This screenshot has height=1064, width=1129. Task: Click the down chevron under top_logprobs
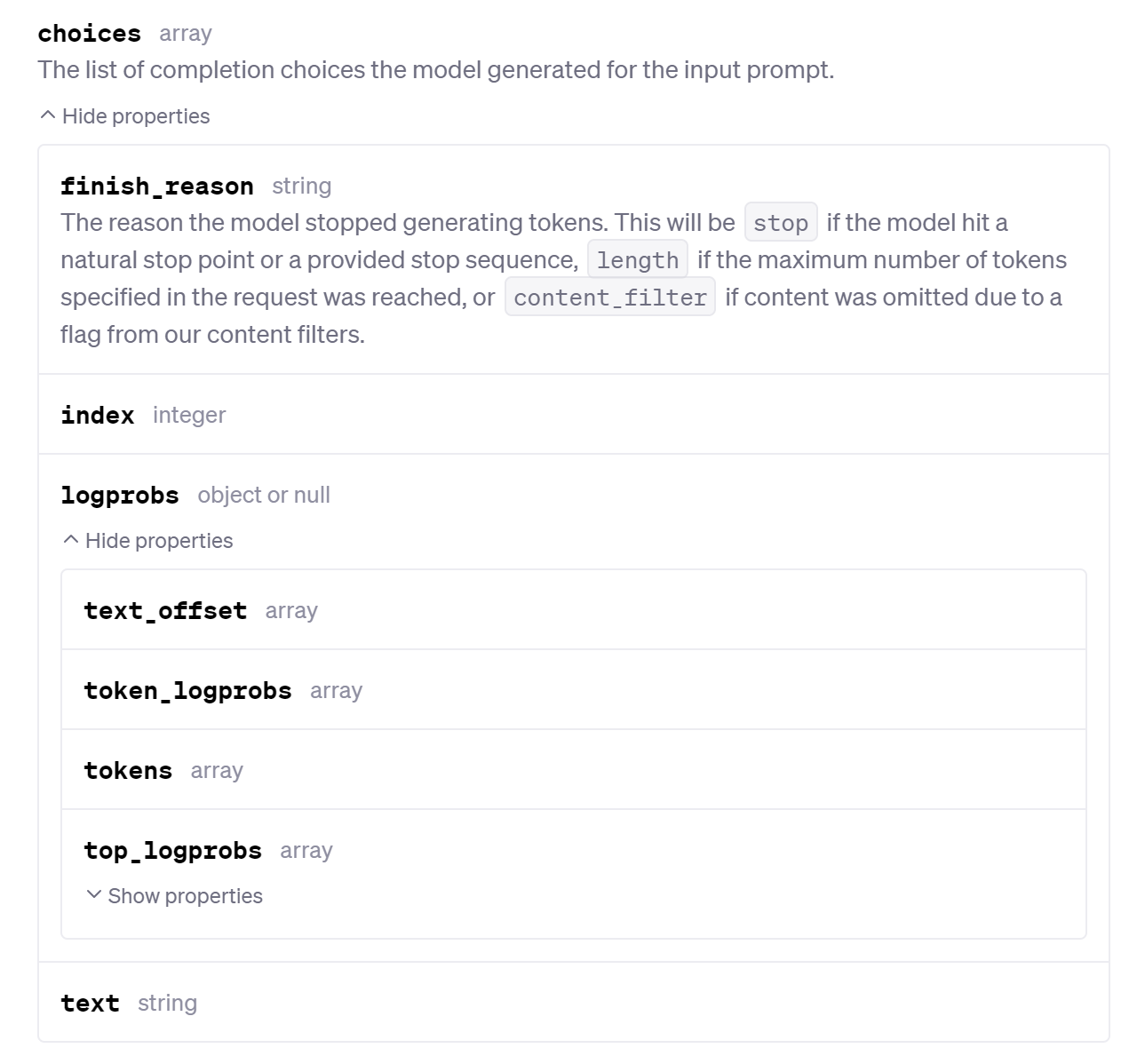coord(94,895)
